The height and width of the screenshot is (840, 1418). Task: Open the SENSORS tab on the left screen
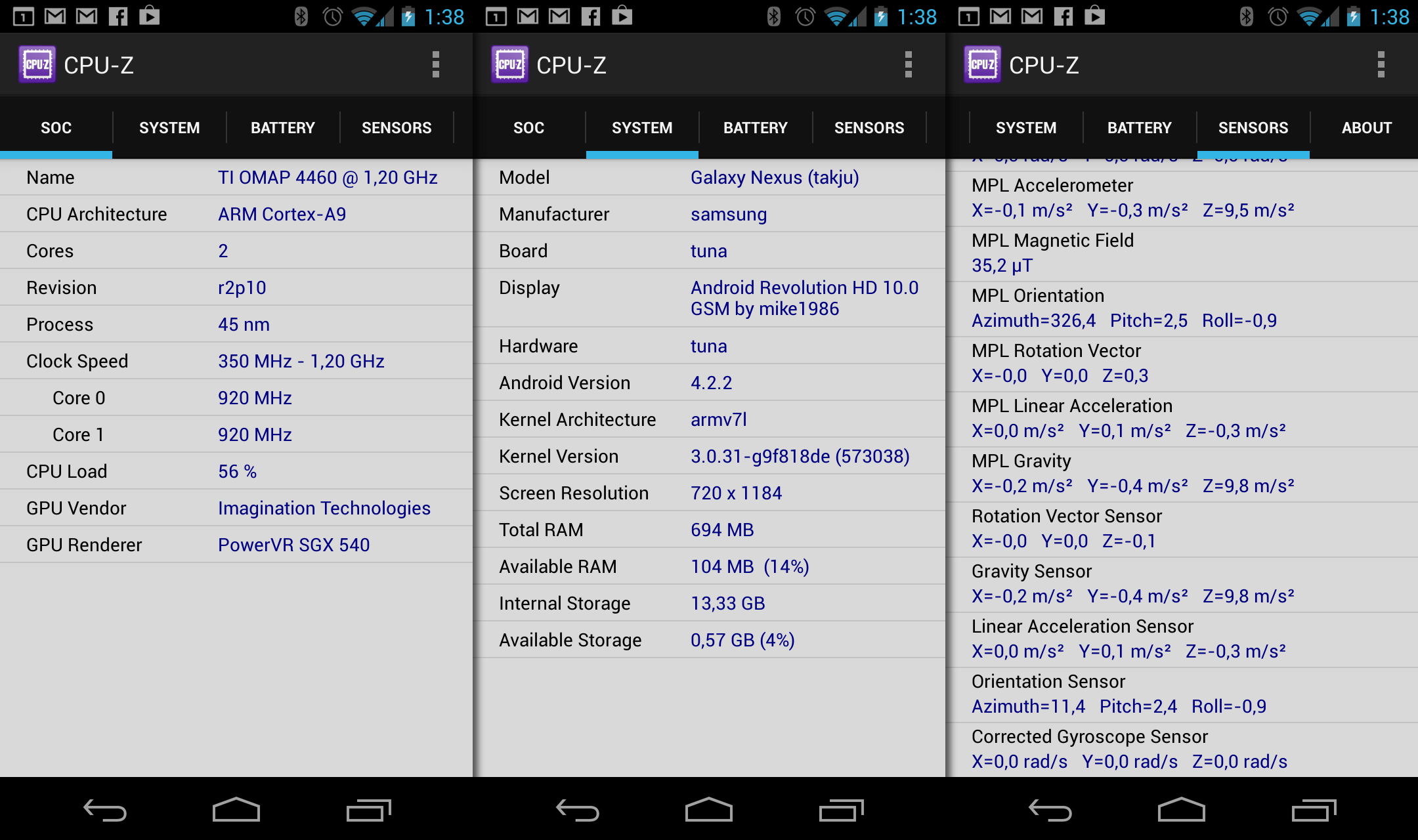(397, 127)
